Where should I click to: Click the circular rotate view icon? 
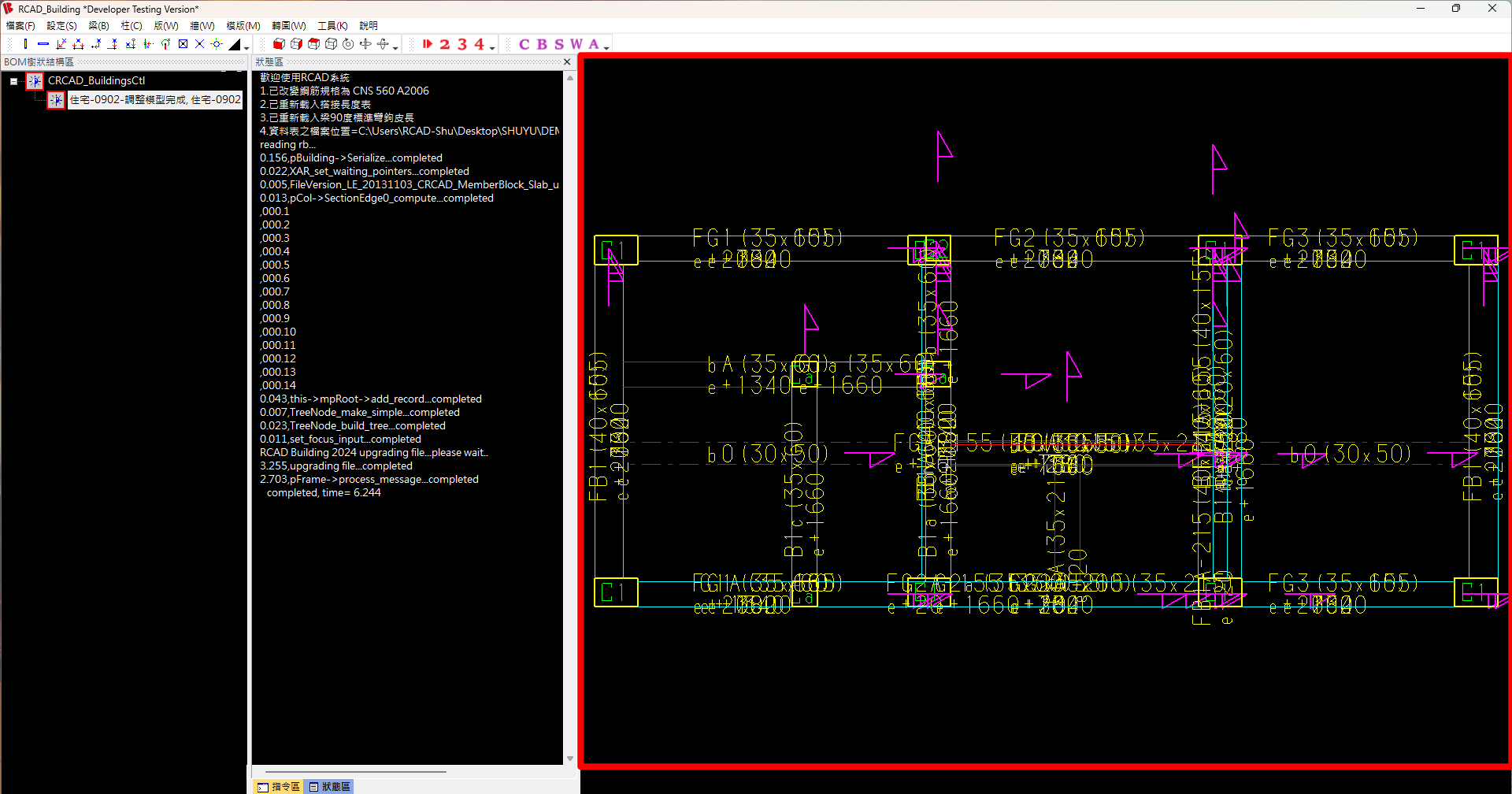click(x=348, y=44)
